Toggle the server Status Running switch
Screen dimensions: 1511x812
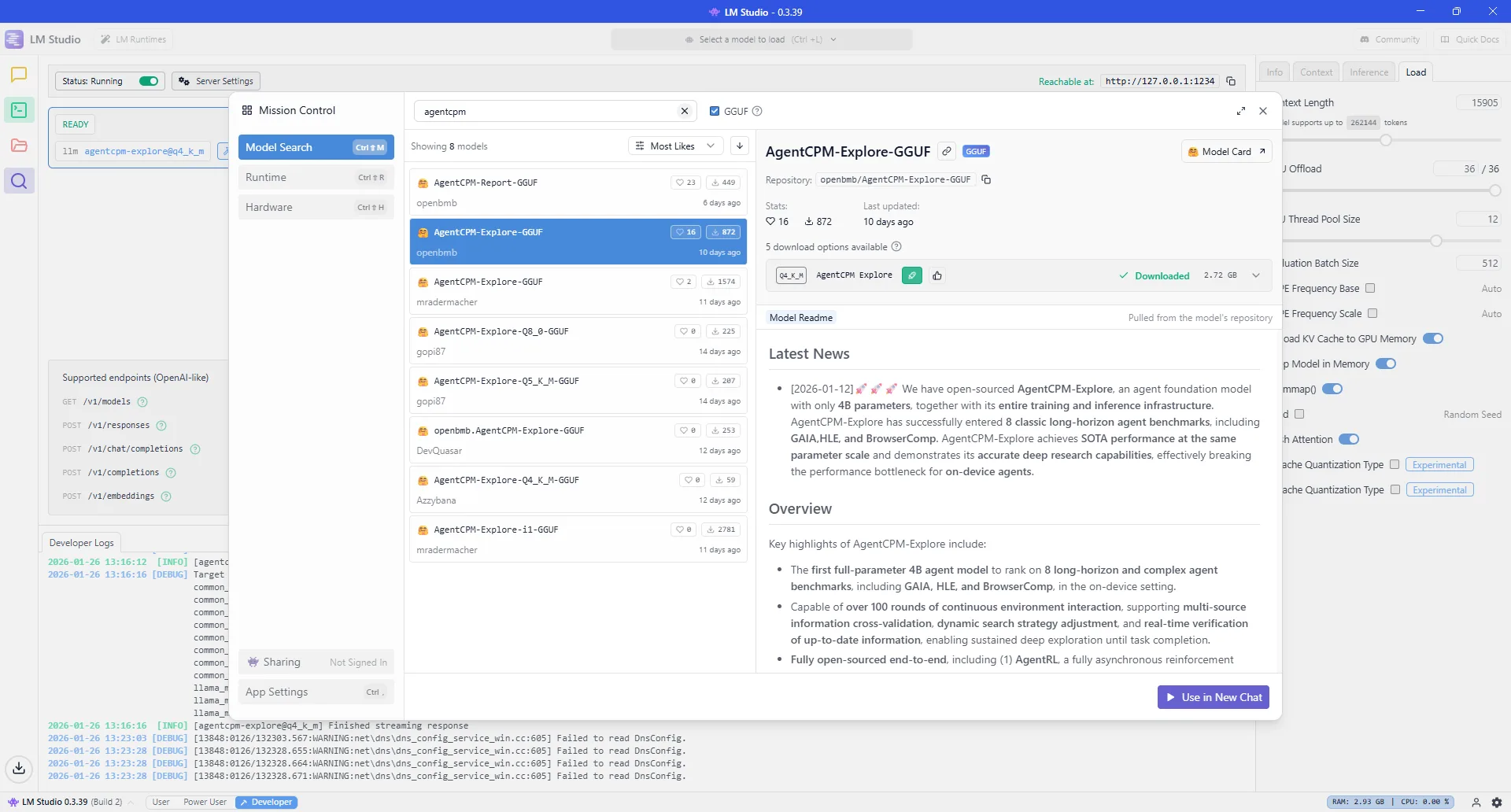click(149, 81)
